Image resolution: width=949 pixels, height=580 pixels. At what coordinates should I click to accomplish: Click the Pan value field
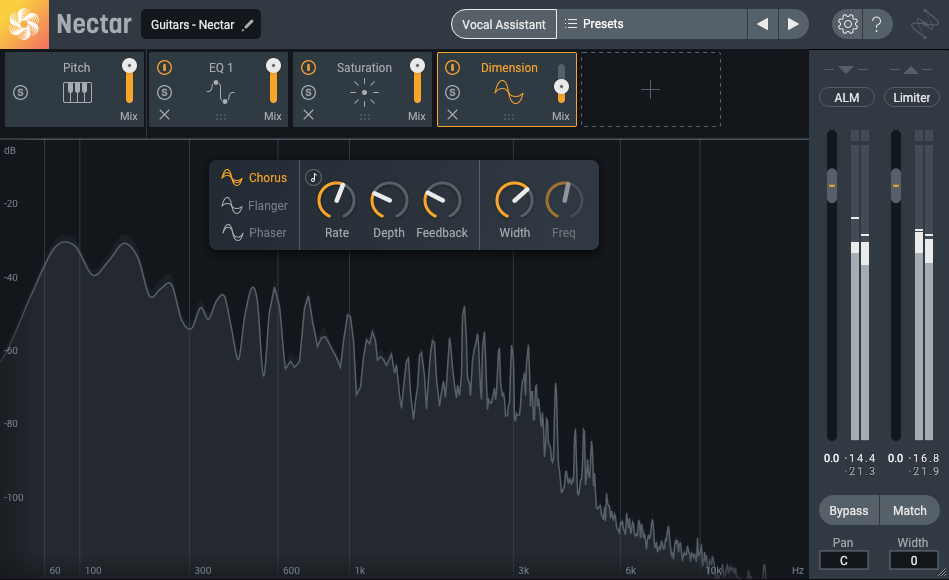tap(844, 561)
